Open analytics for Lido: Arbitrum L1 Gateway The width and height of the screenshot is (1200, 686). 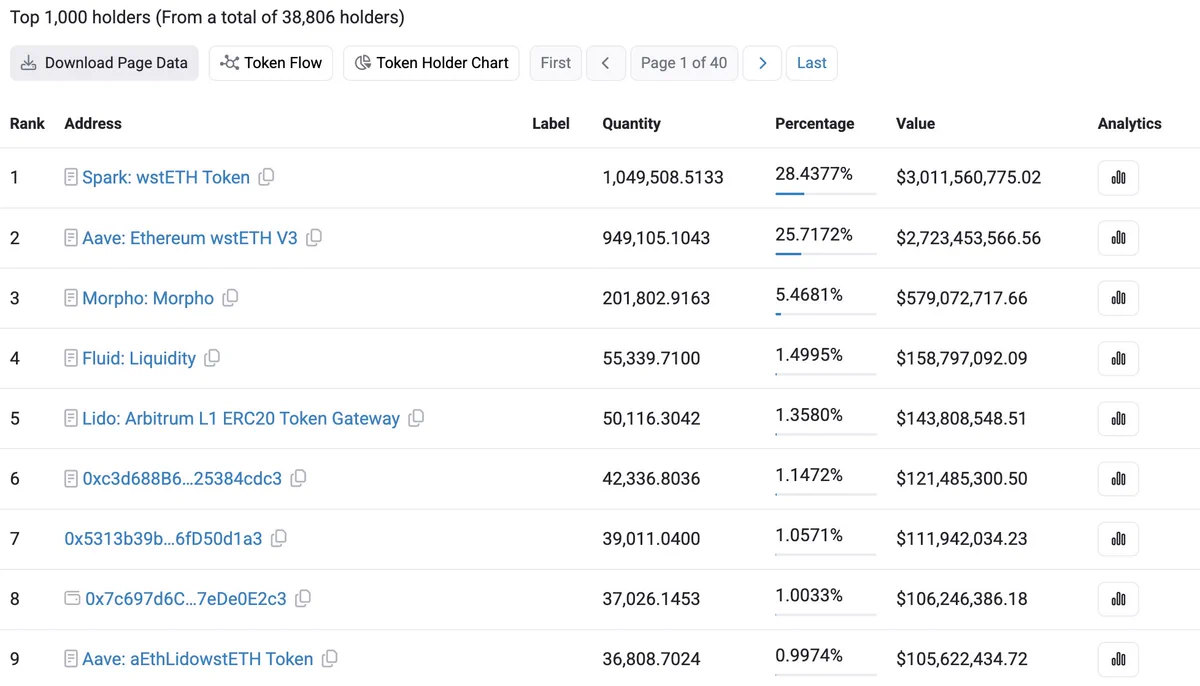[1118, 418]
